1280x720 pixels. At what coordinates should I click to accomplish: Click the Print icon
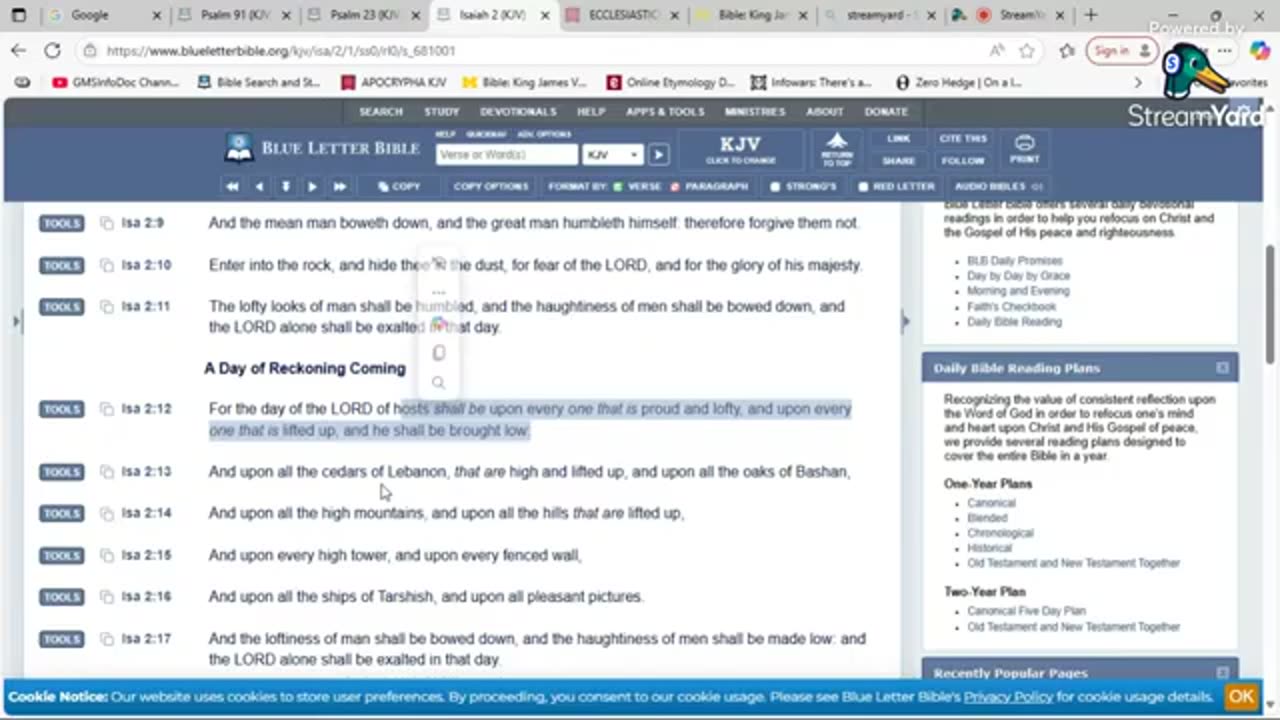tap(1024, 148)
